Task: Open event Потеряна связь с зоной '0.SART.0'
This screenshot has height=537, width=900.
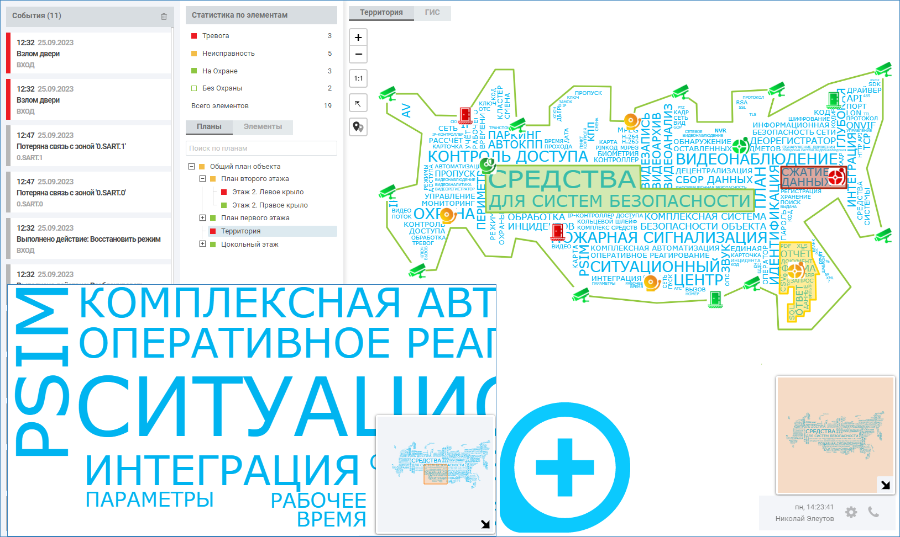Action: click(x=89, y=192)
